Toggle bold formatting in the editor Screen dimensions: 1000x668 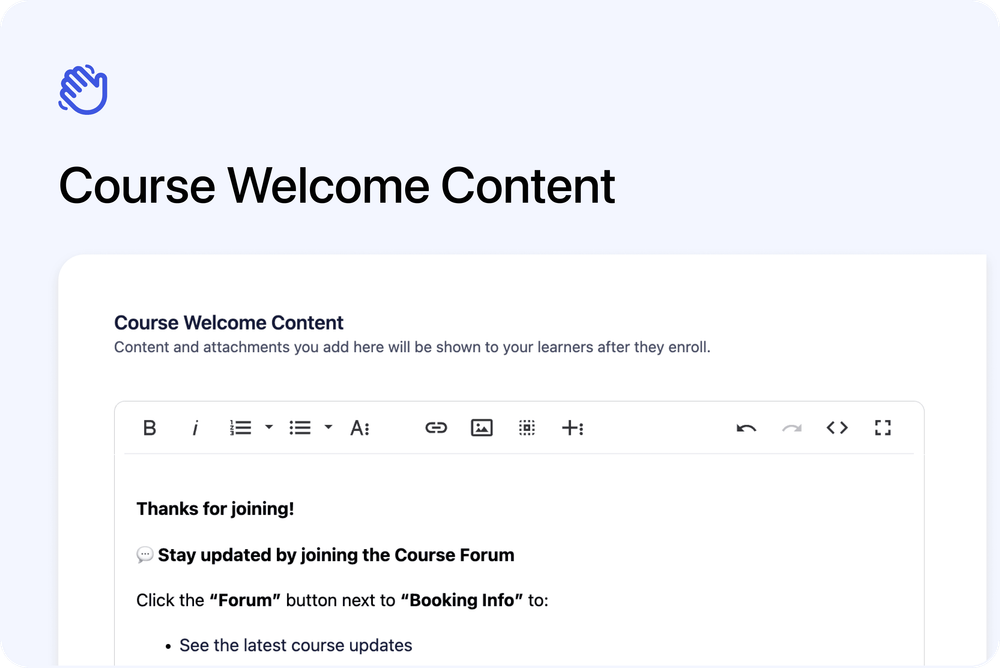click(x=149, y=427)
